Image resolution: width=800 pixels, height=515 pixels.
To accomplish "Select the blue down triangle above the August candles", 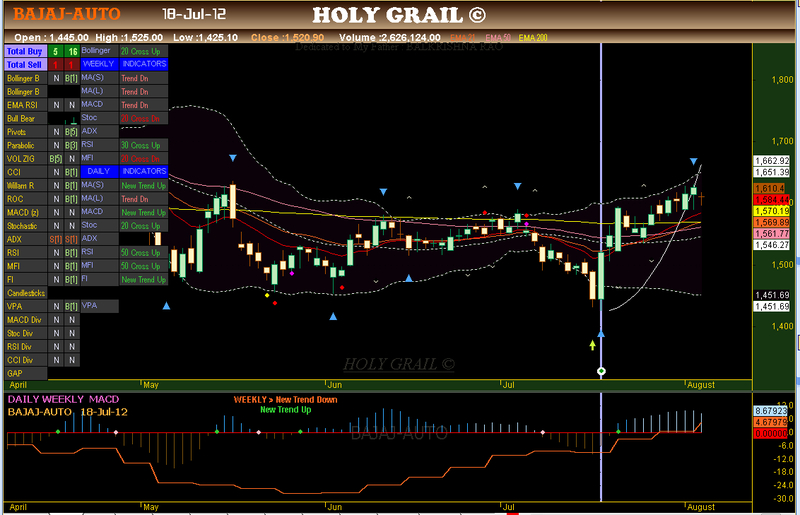I will tap(693, 161).
